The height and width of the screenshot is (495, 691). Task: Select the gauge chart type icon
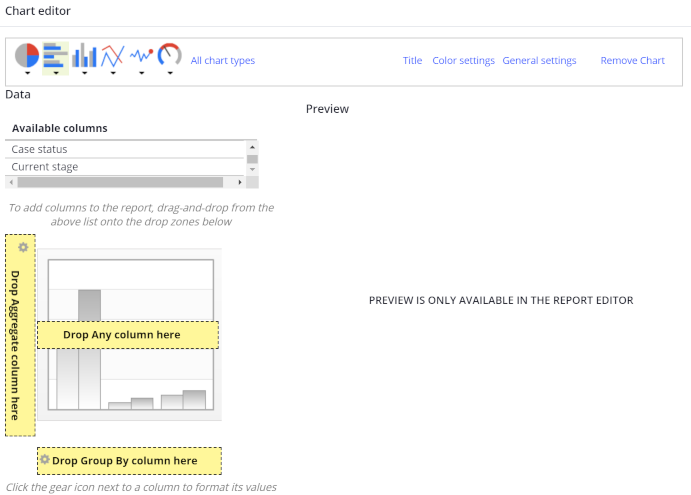[x=170, y=55]
